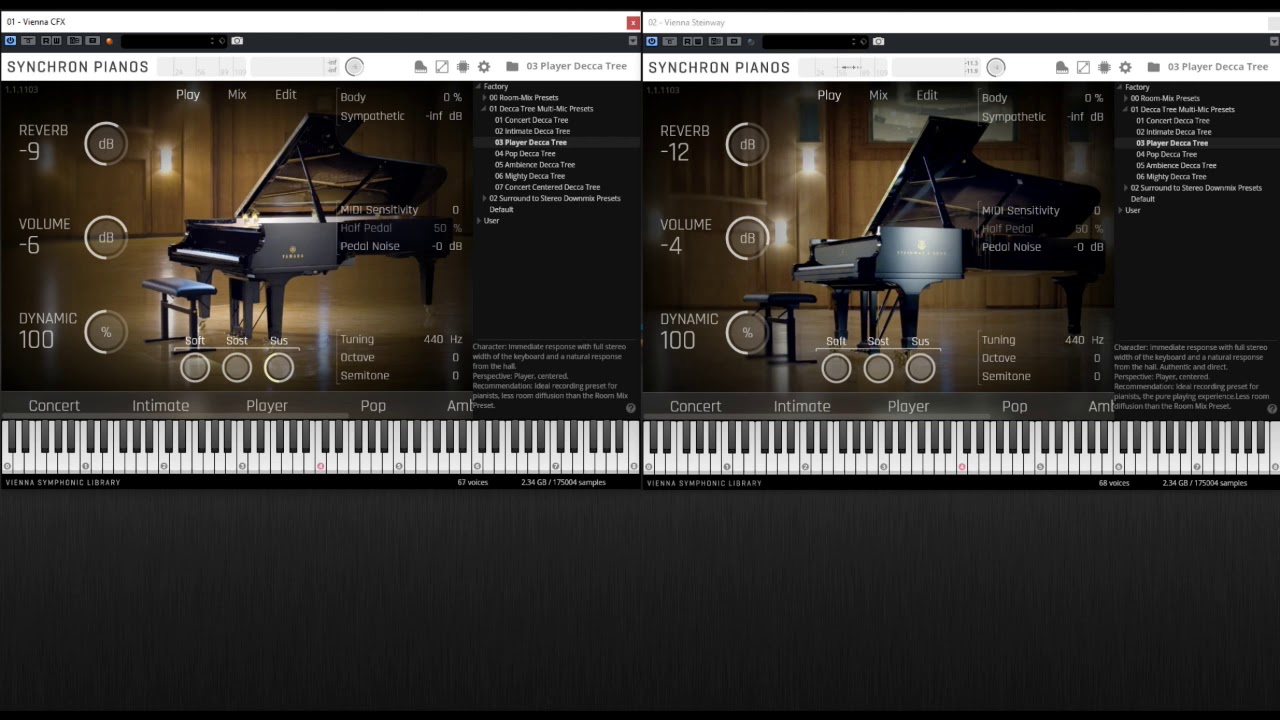The image size is (1280, 720).
Task: Click the preset folder icon in Vienna CFX
Action: click(x=512, y=67)
